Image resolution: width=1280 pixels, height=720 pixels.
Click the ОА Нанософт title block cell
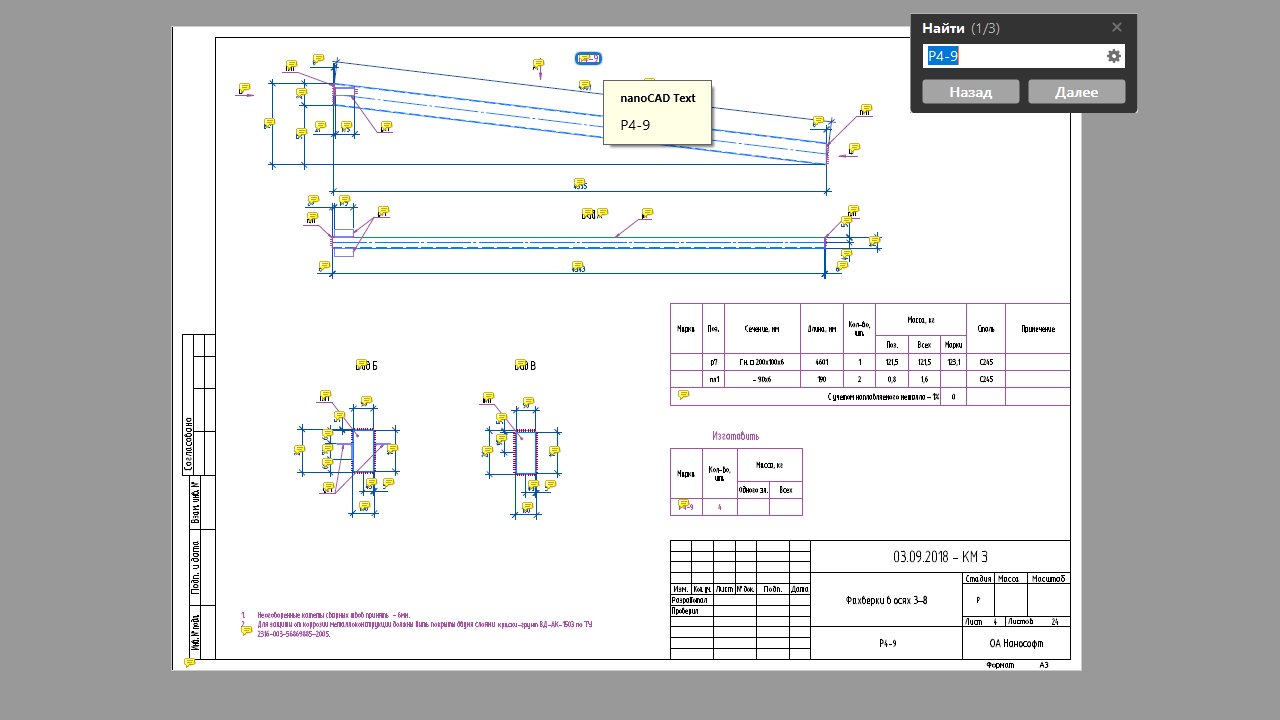coord(1015,644)
